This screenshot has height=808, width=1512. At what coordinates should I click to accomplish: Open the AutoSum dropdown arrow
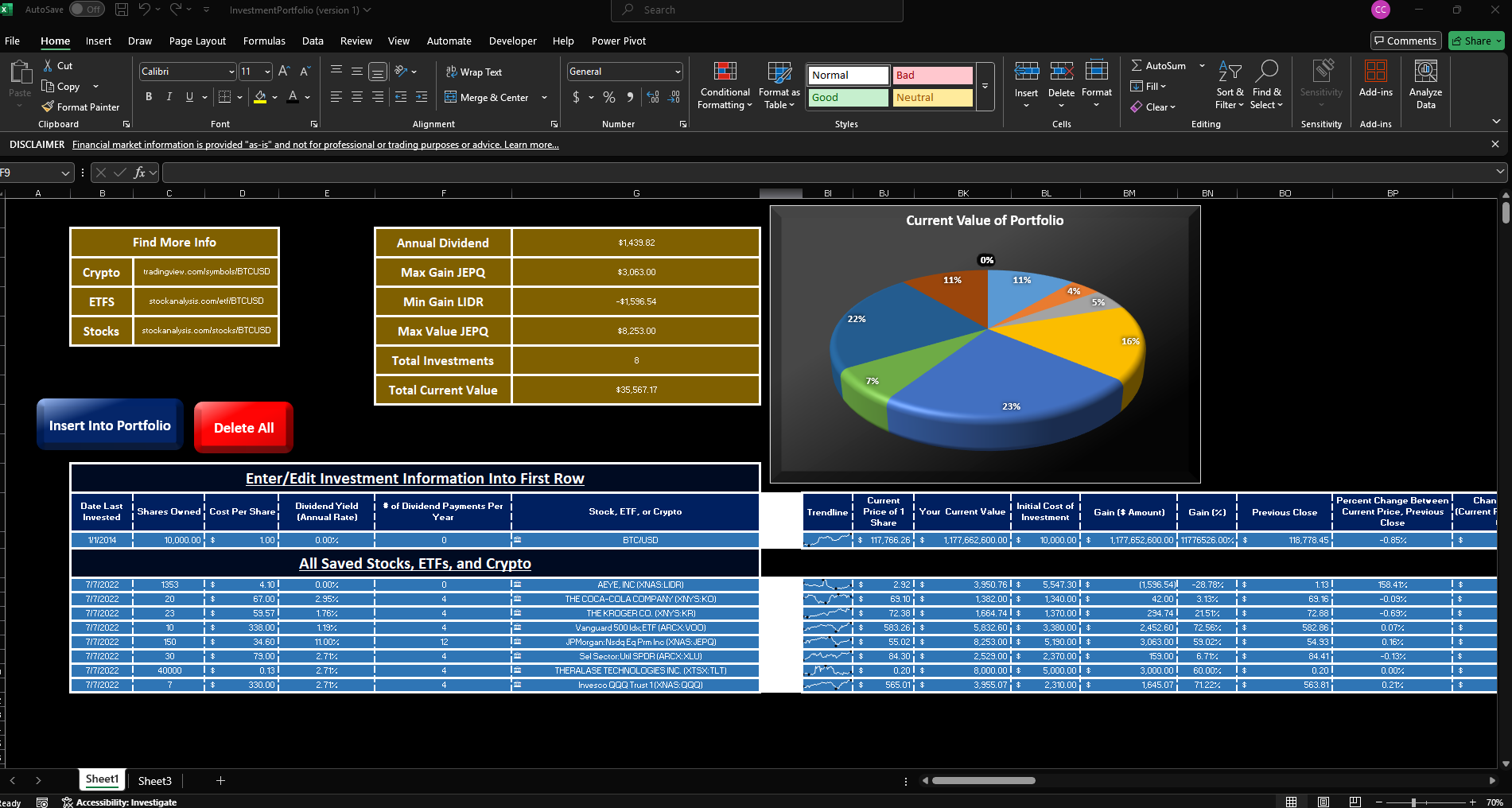click(x=1202, y=65)
